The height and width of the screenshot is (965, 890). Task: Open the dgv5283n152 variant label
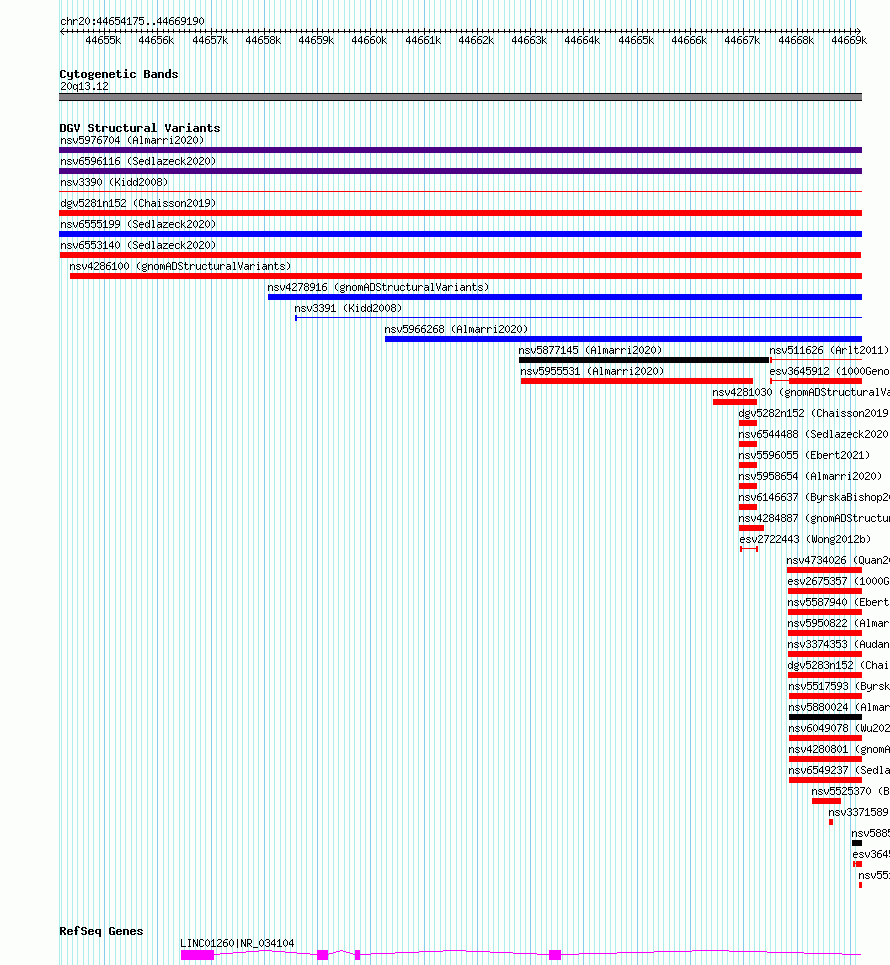pyautogui.click(x=838, y=665)
